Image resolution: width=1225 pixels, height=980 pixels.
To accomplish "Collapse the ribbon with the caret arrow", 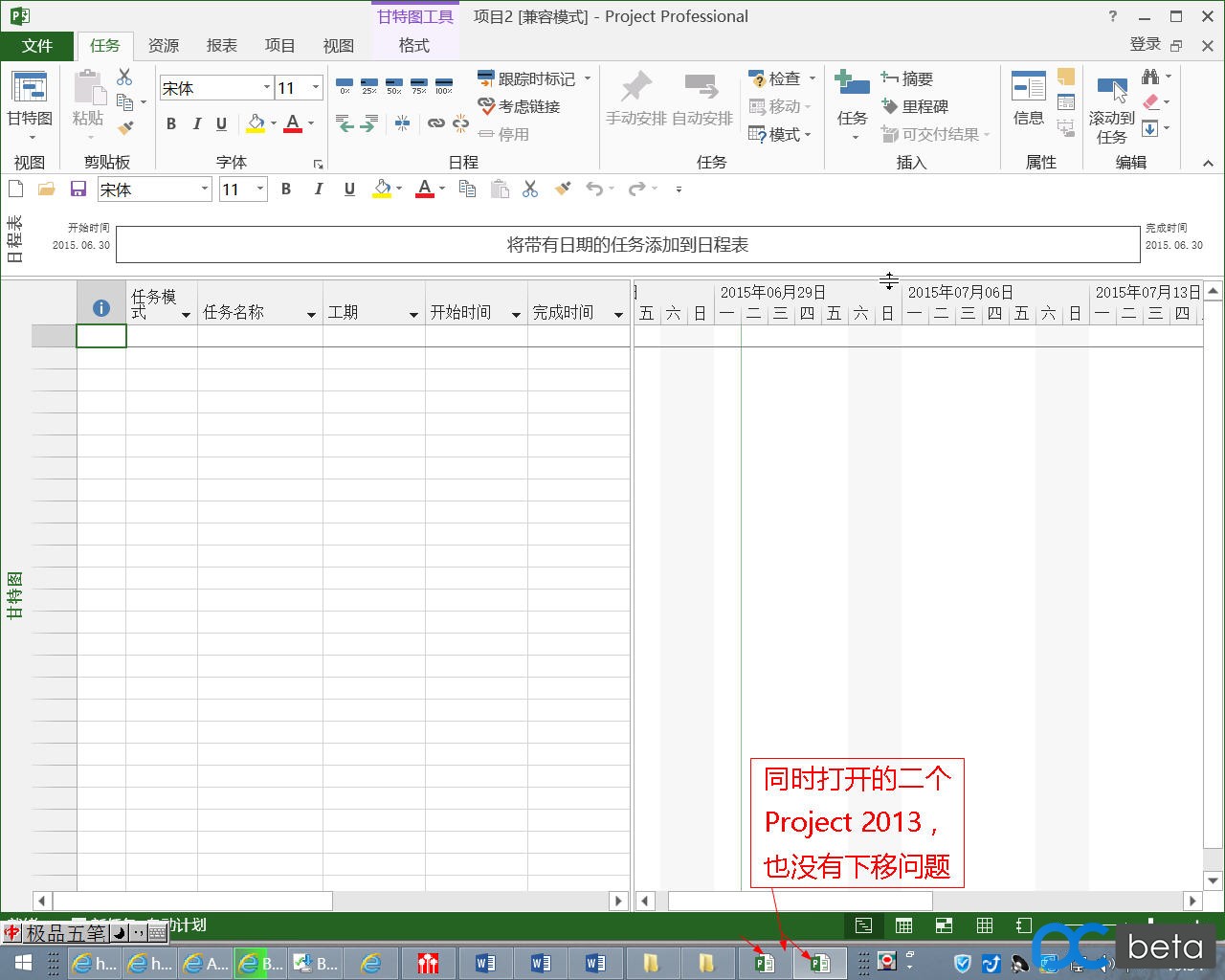I will [x=1208, y=164].
